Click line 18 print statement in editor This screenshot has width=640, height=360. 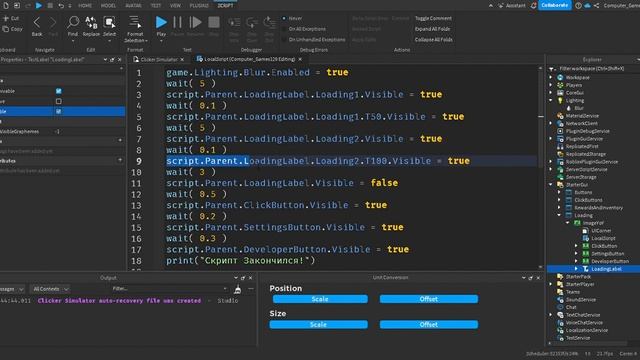point(240,260)
